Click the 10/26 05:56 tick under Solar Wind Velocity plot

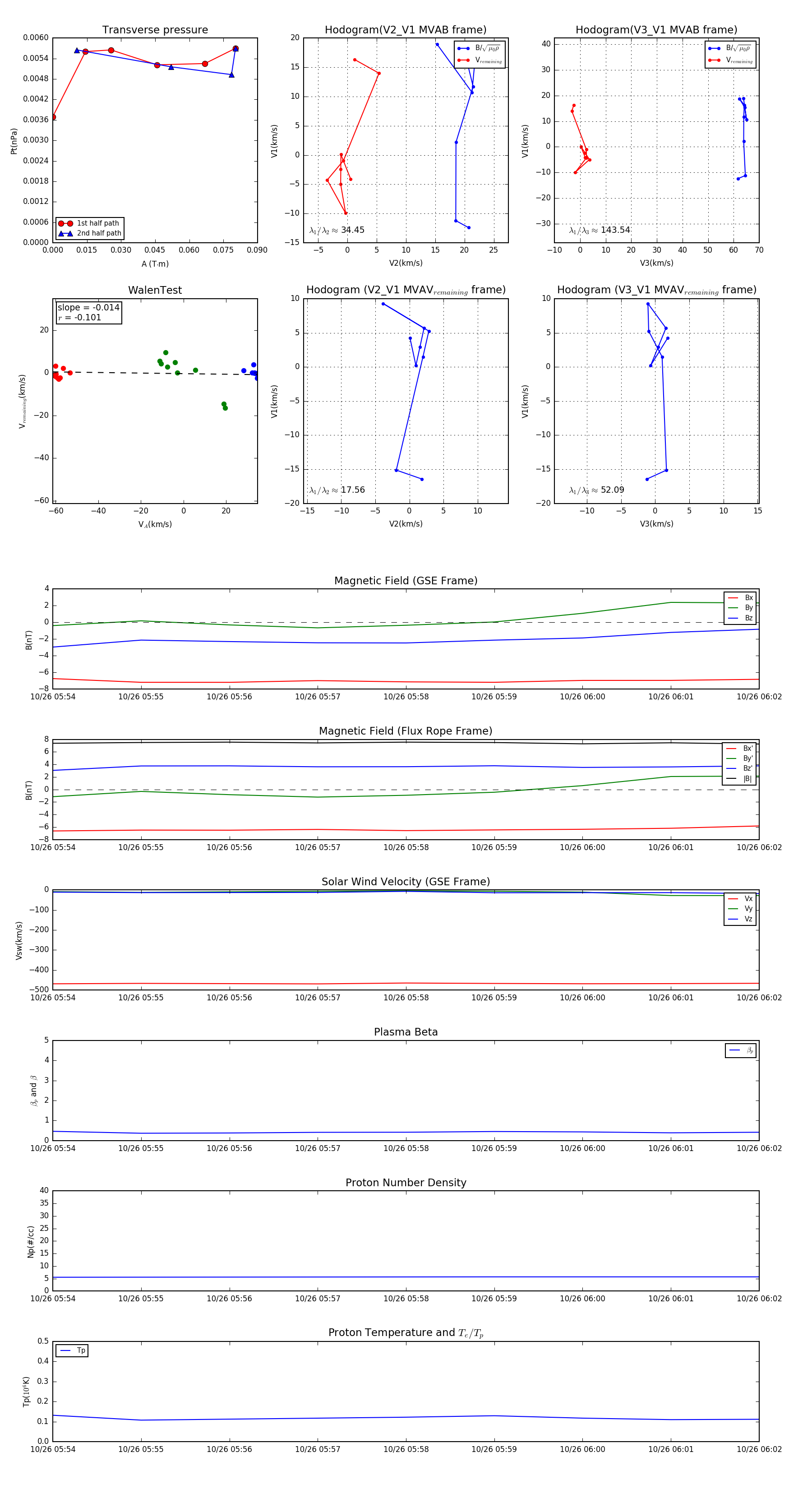(229, 997)
